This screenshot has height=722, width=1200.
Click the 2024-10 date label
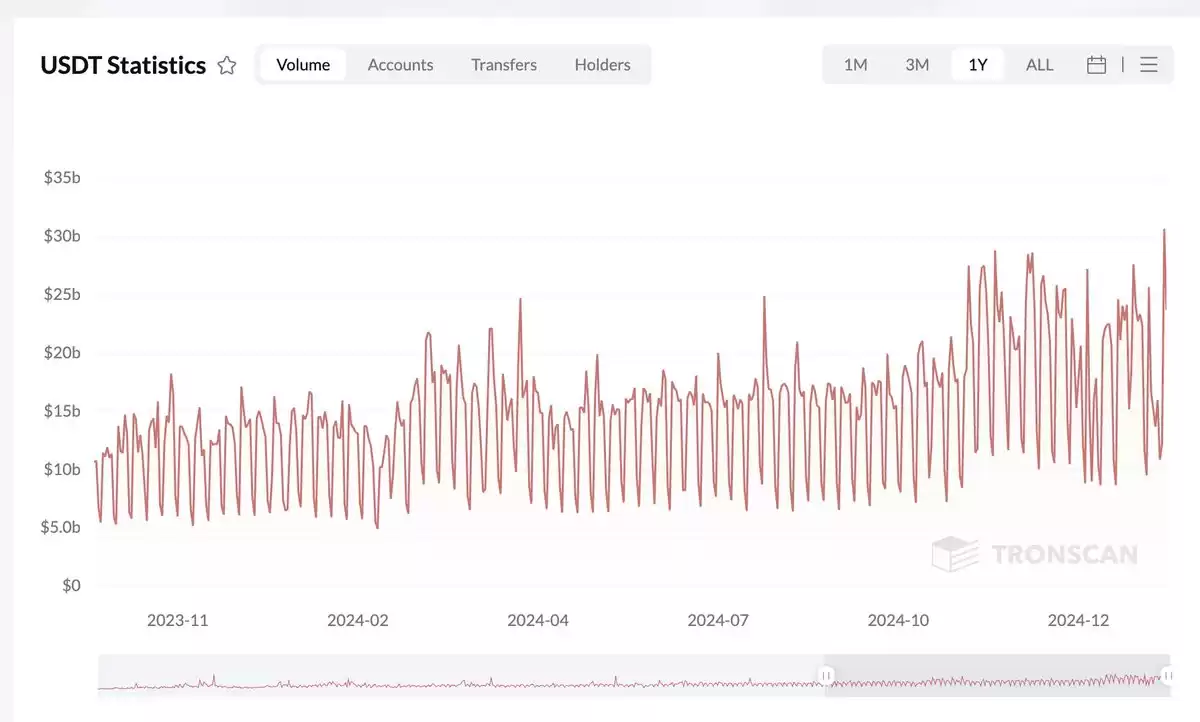(x=898, y=620)
